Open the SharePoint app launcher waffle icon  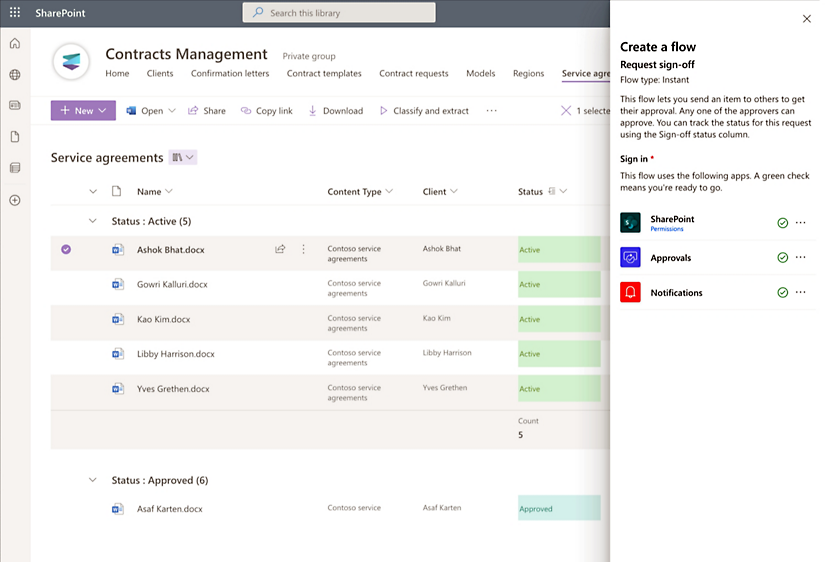coord(15,12)
